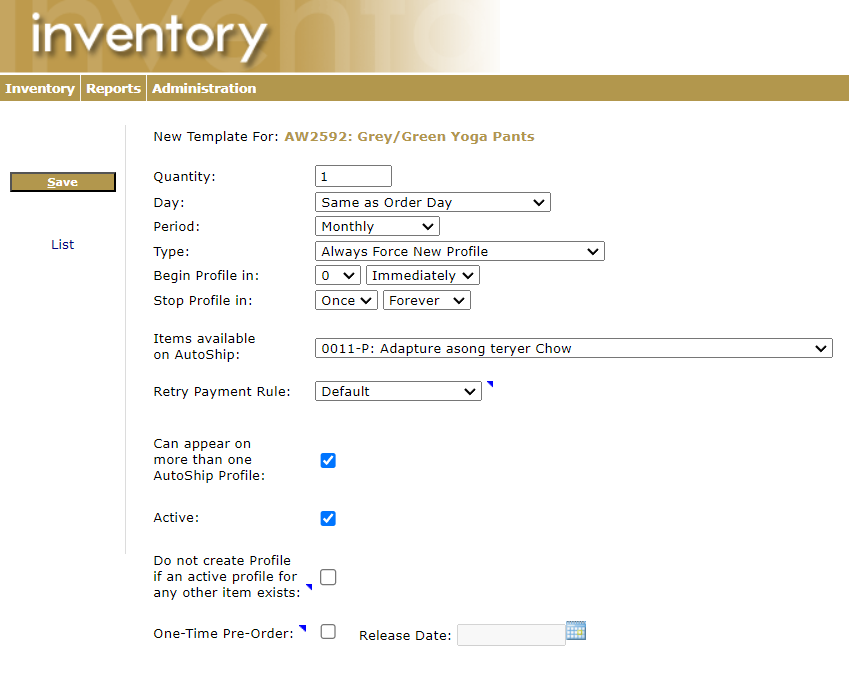Image resolution: width=849 pixels, height=675 pixels.
Task: Click the Save button
Action: coord(63,182)
